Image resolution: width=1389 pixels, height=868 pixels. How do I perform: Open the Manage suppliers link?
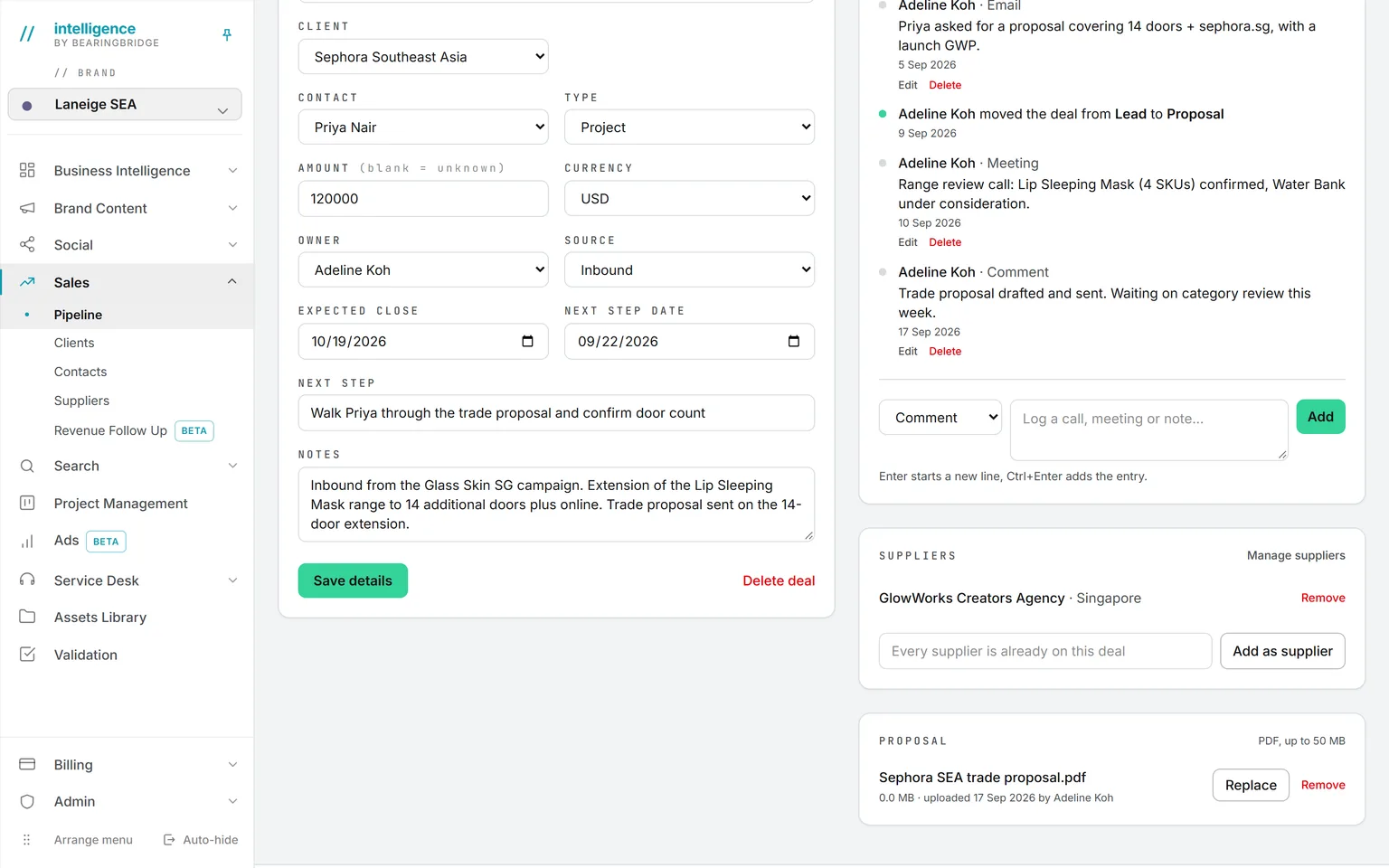click(x=1296, y=555)
